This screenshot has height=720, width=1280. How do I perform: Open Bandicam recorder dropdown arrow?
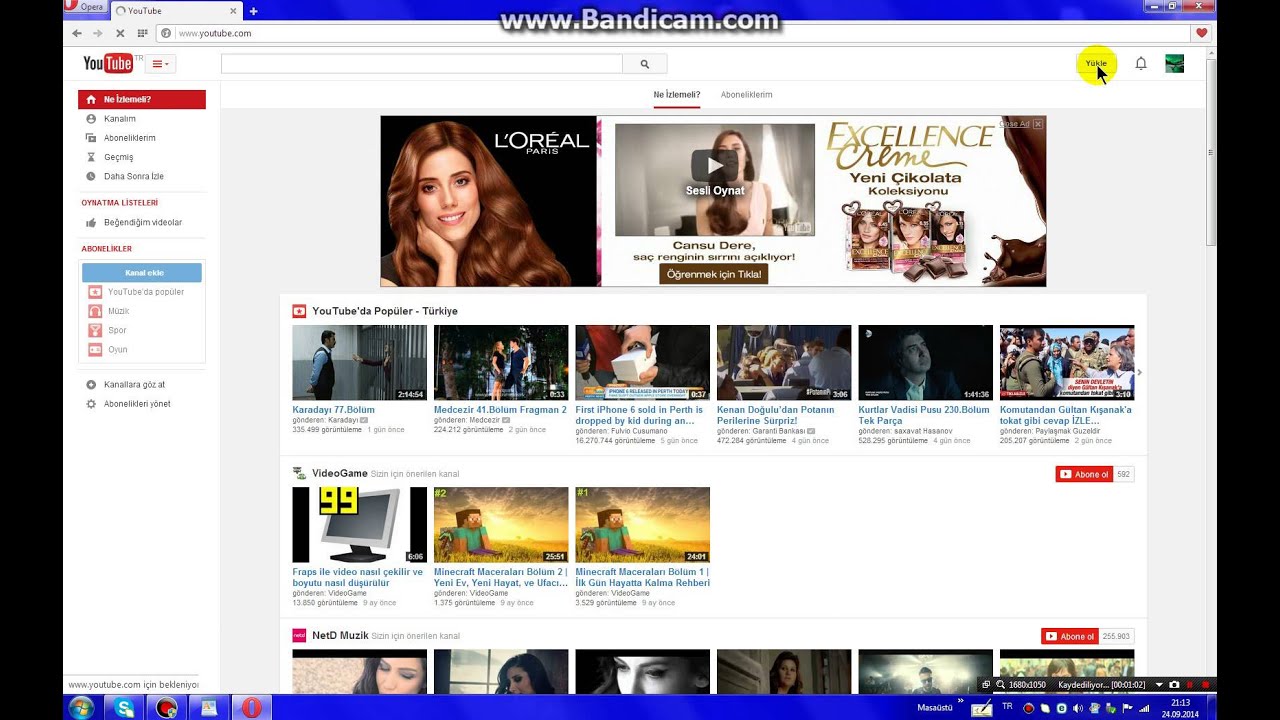1159,685
